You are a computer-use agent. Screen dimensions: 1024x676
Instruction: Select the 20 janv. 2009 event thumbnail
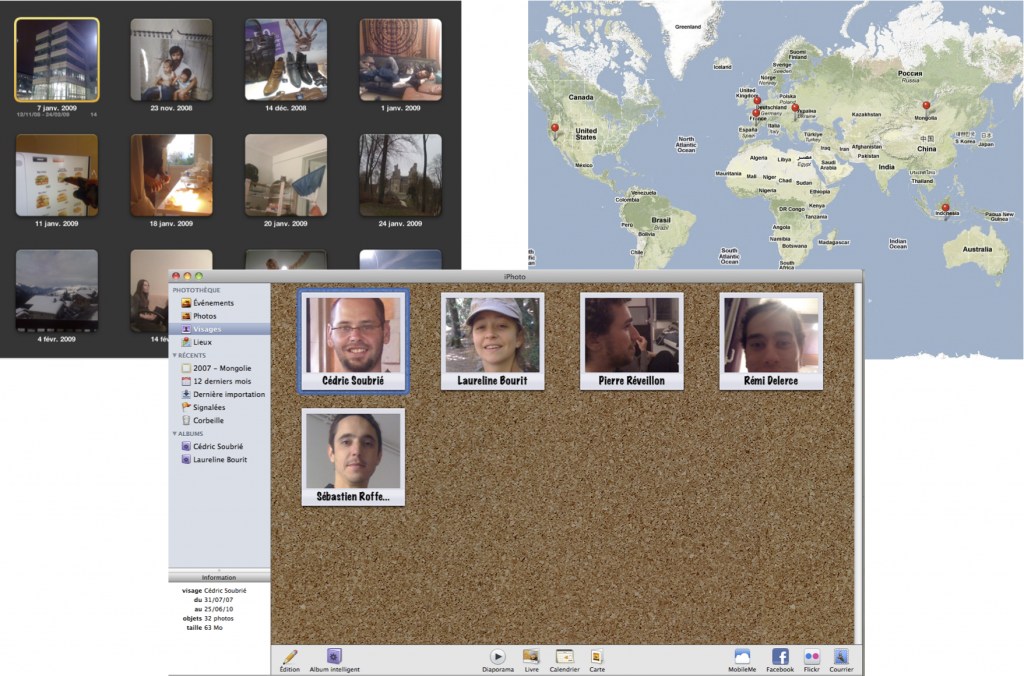286,175
